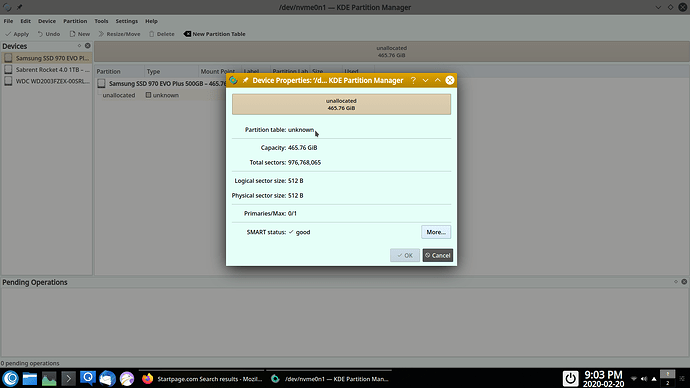The height and width of the screenshot is (388, 690).
Task: Expand hidden system tray icons arrow
Action: (x=654, y=379)
